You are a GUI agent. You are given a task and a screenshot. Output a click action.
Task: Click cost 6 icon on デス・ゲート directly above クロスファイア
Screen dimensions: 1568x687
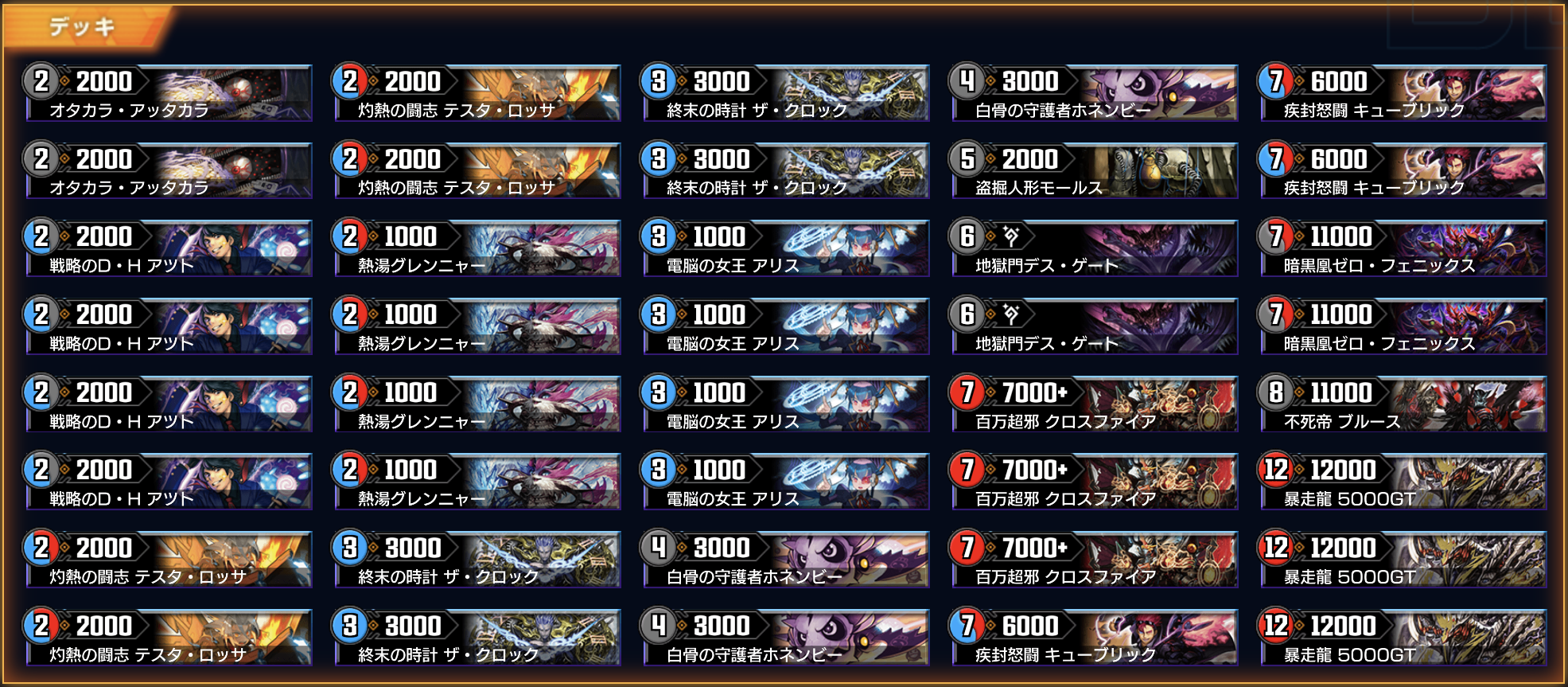[967, 314]
